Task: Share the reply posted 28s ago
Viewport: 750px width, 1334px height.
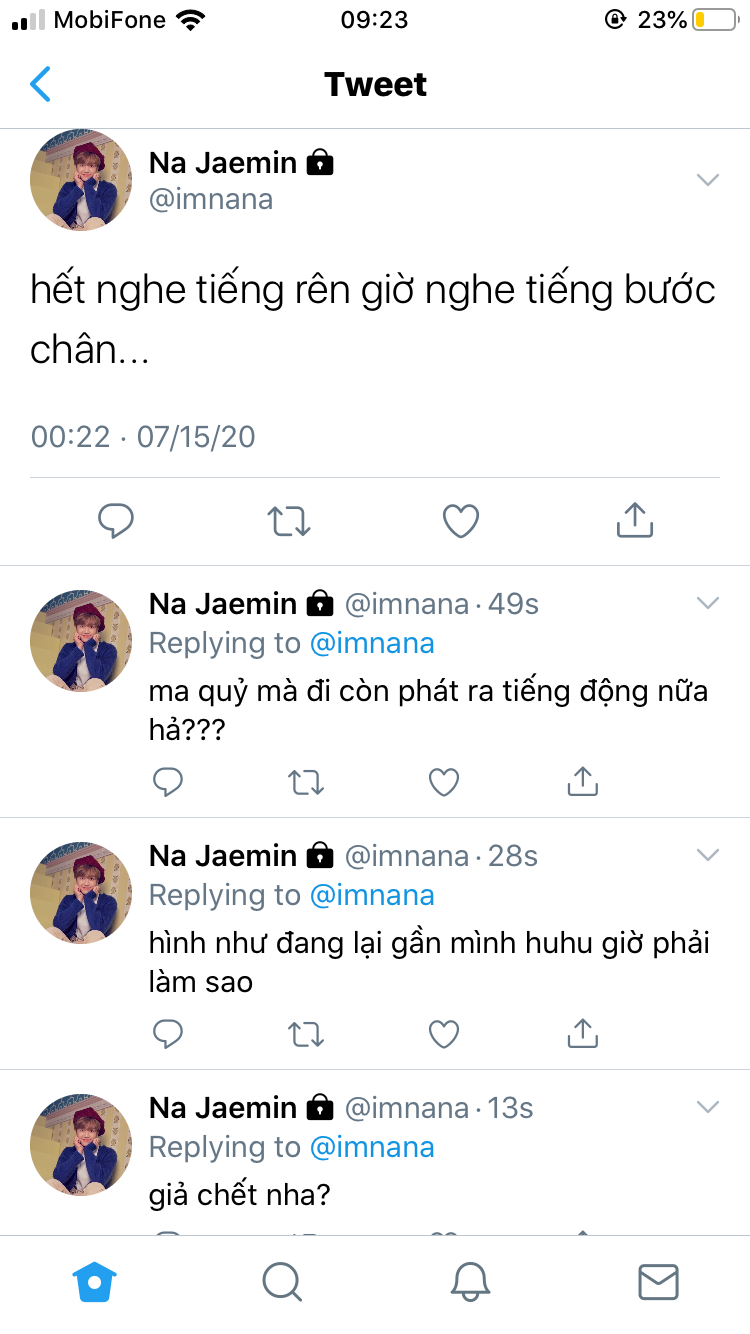Action: 582,1034
